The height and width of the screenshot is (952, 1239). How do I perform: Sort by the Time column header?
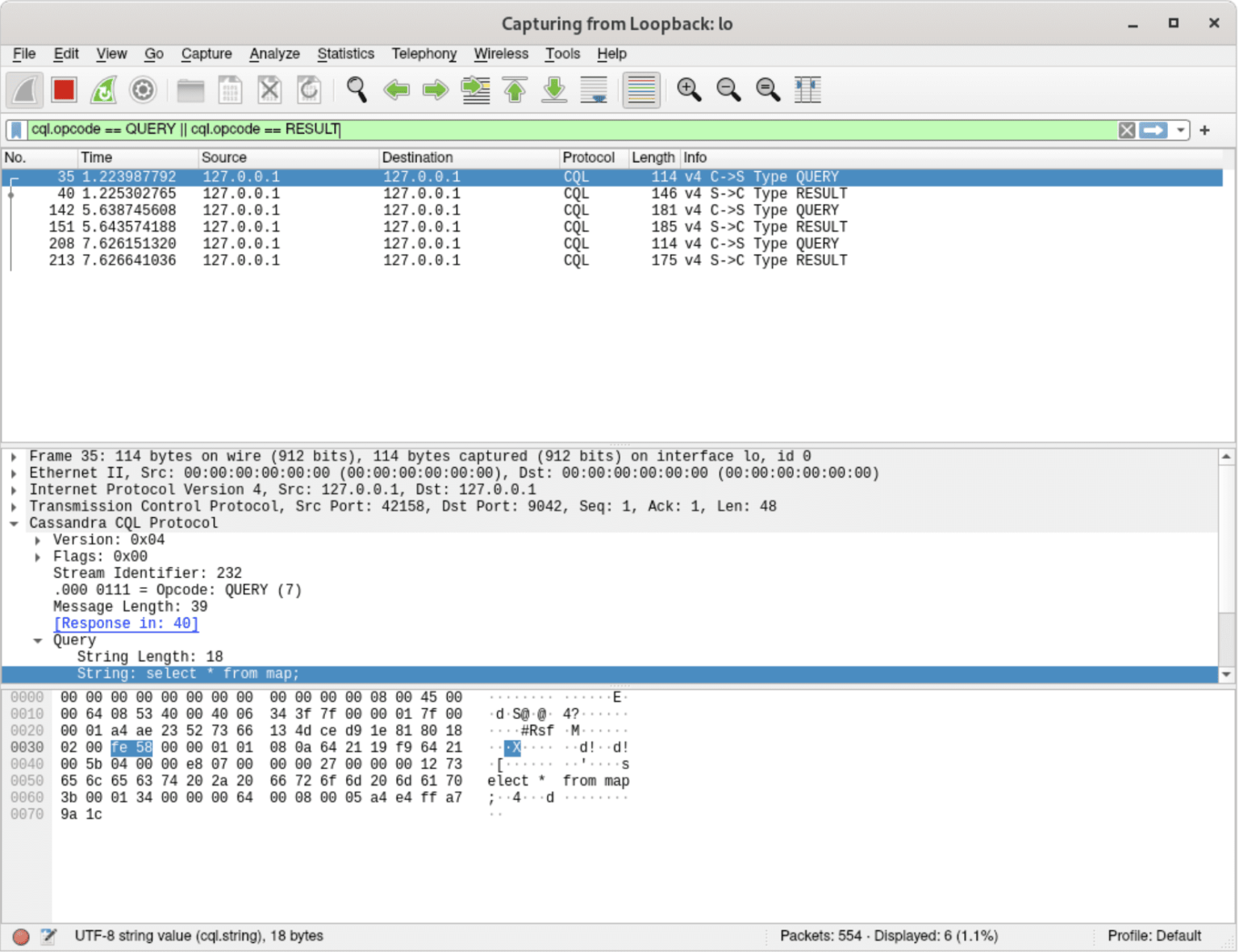click(x=138, y=157)
